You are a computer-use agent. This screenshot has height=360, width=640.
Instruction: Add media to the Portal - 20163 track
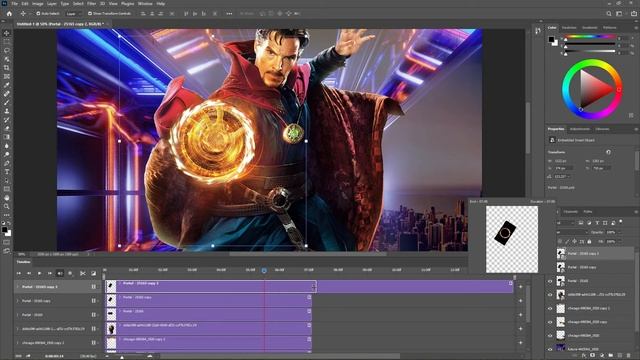(x=520, y=315)
